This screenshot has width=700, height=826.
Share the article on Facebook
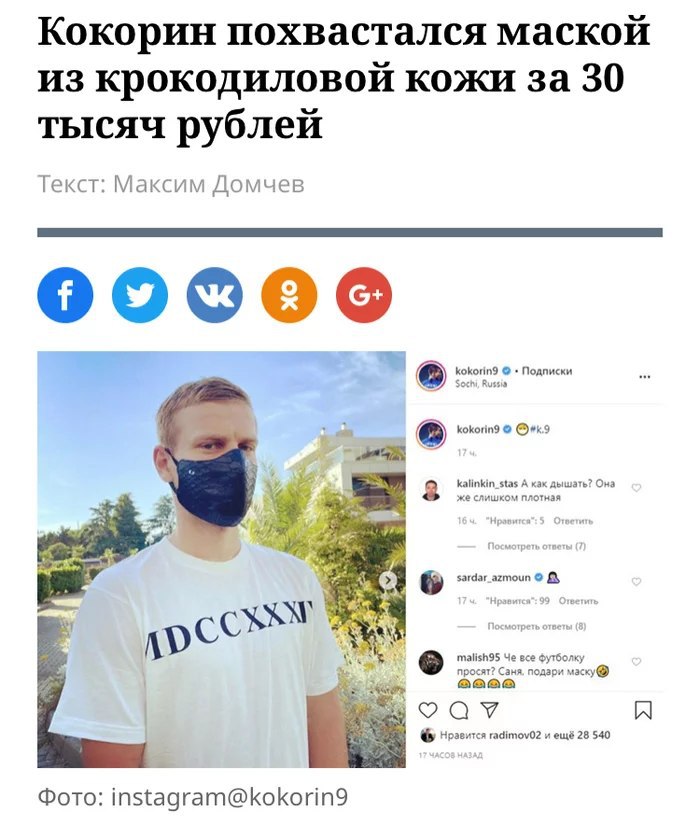coord(65,295)
